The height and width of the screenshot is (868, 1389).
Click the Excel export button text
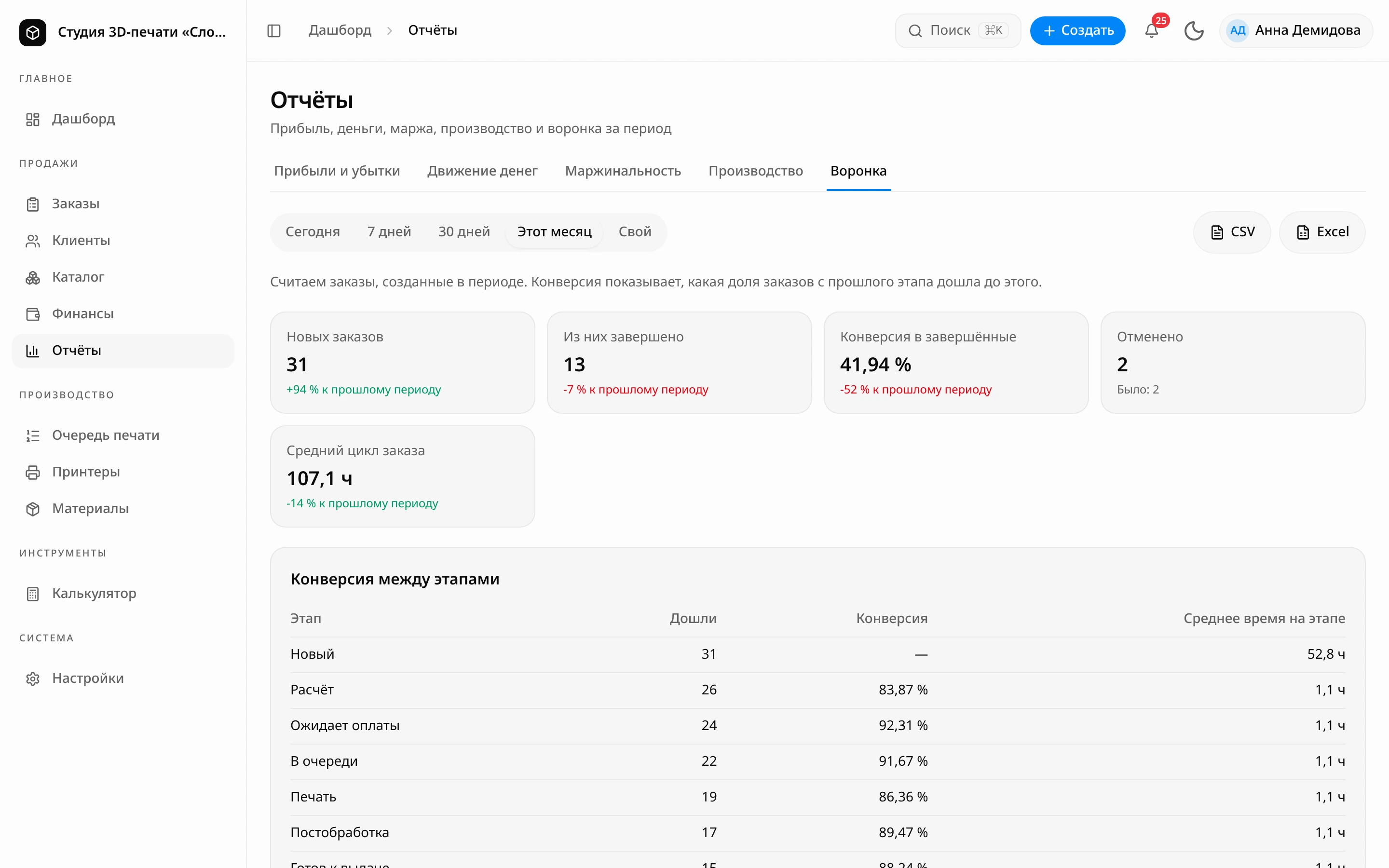point(1333,232)
